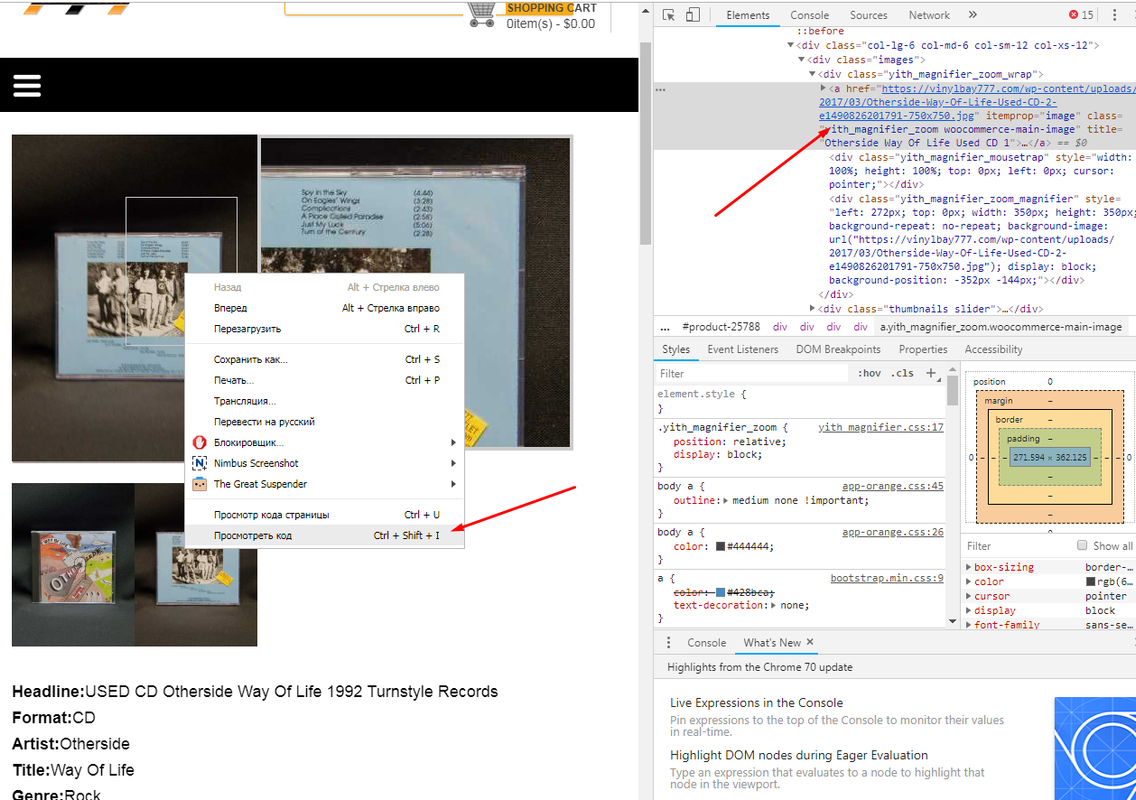Choose Просмотреть код in context menu
This screenshot has height=800, width=1136.
(x=325, y=536)
